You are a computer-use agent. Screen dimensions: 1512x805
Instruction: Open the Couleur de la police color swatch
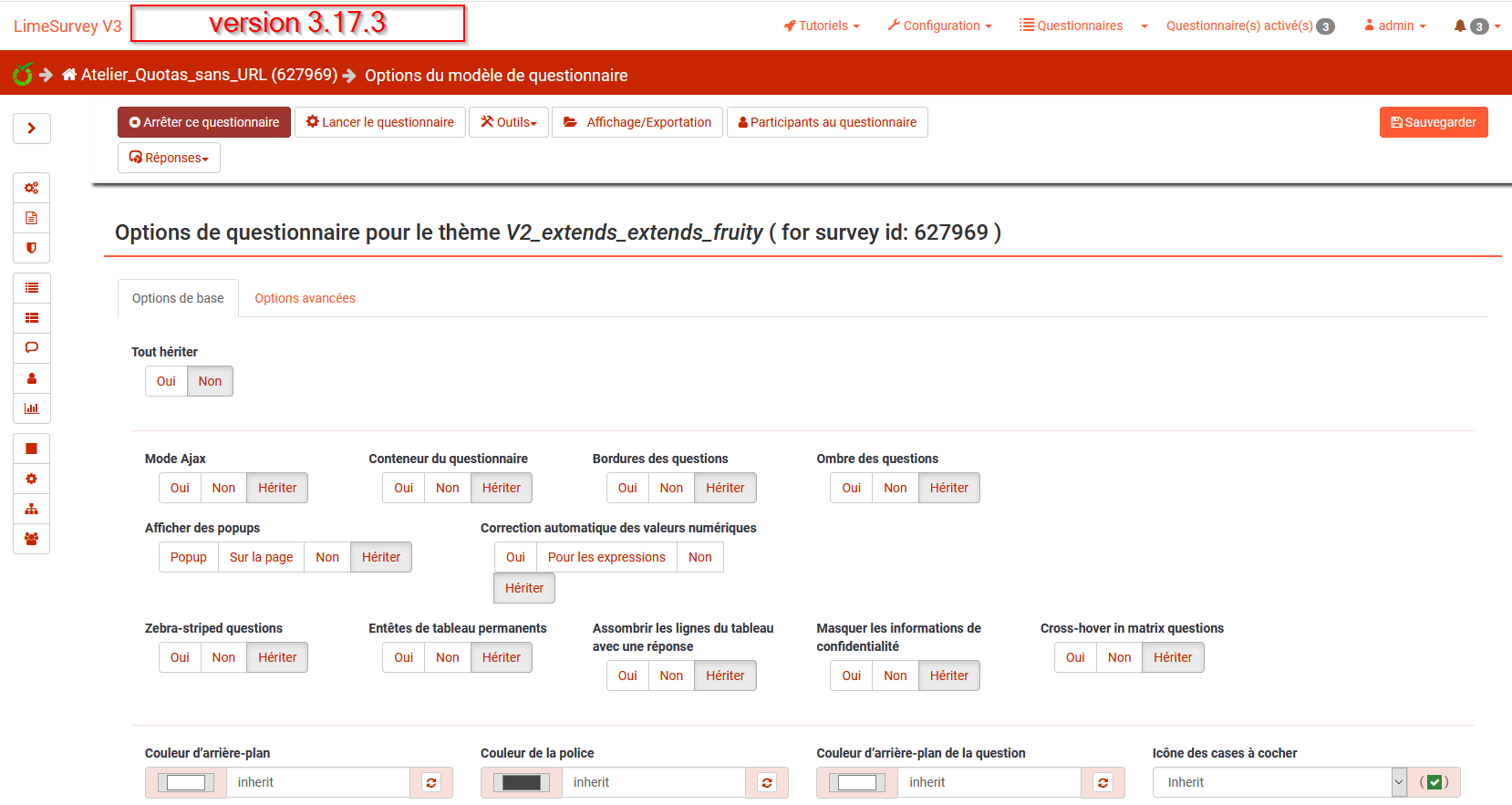click(522, 782)
